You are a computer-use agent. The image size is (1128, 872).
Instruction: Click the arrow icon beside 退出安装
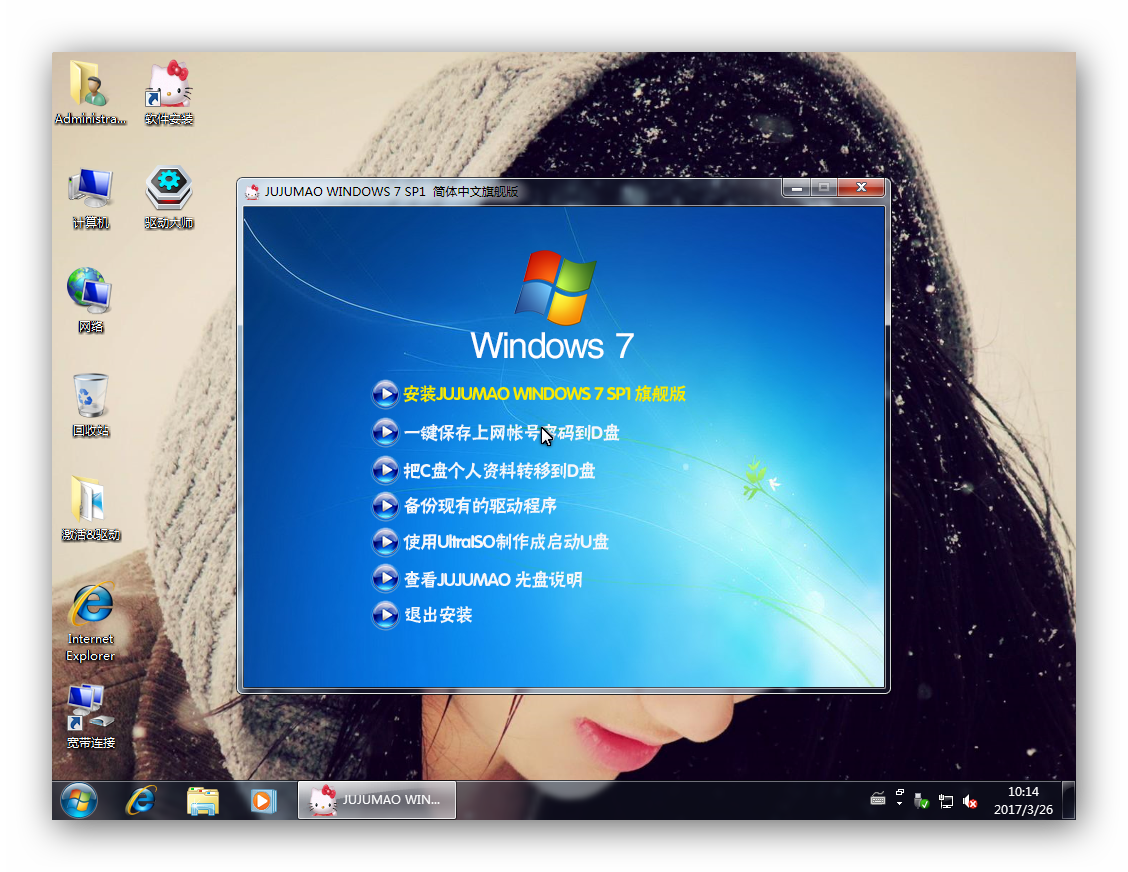point(385,614)
